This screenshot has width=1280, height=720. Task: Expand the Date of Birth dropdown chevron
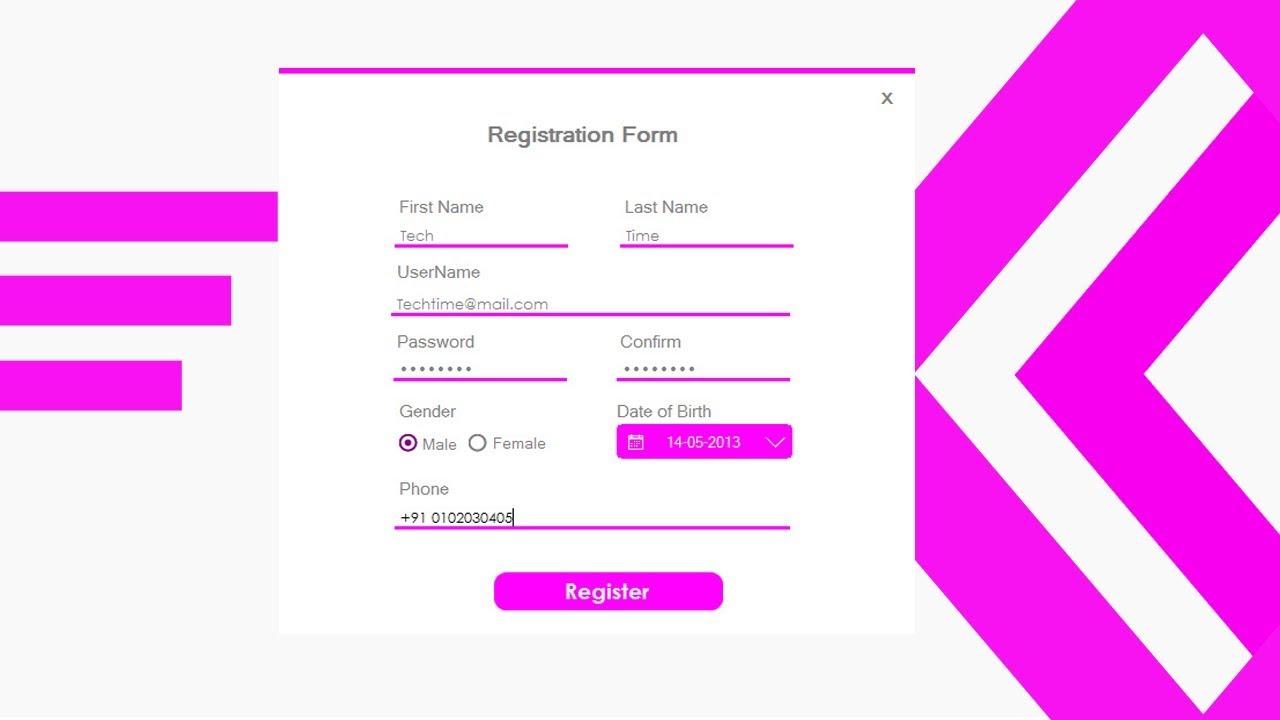775,442
